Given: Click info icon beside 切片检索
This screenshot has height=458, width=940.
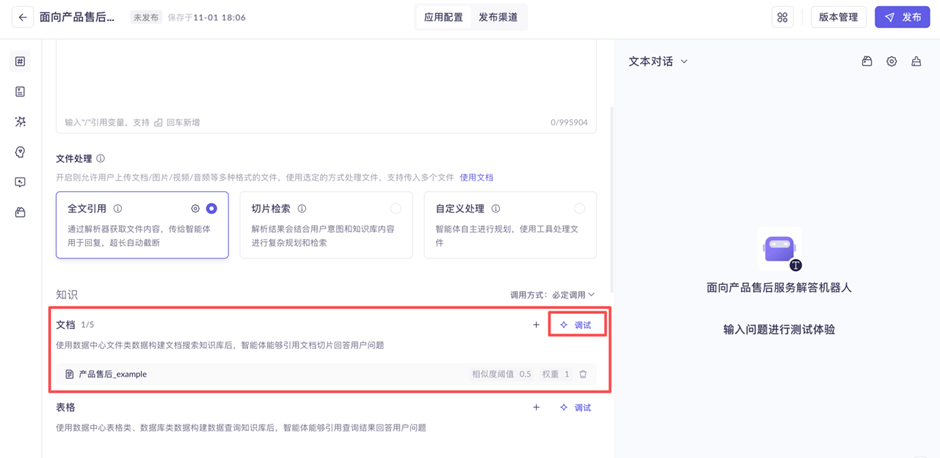Looking at the screenshot, I should [x=302, y=209].
